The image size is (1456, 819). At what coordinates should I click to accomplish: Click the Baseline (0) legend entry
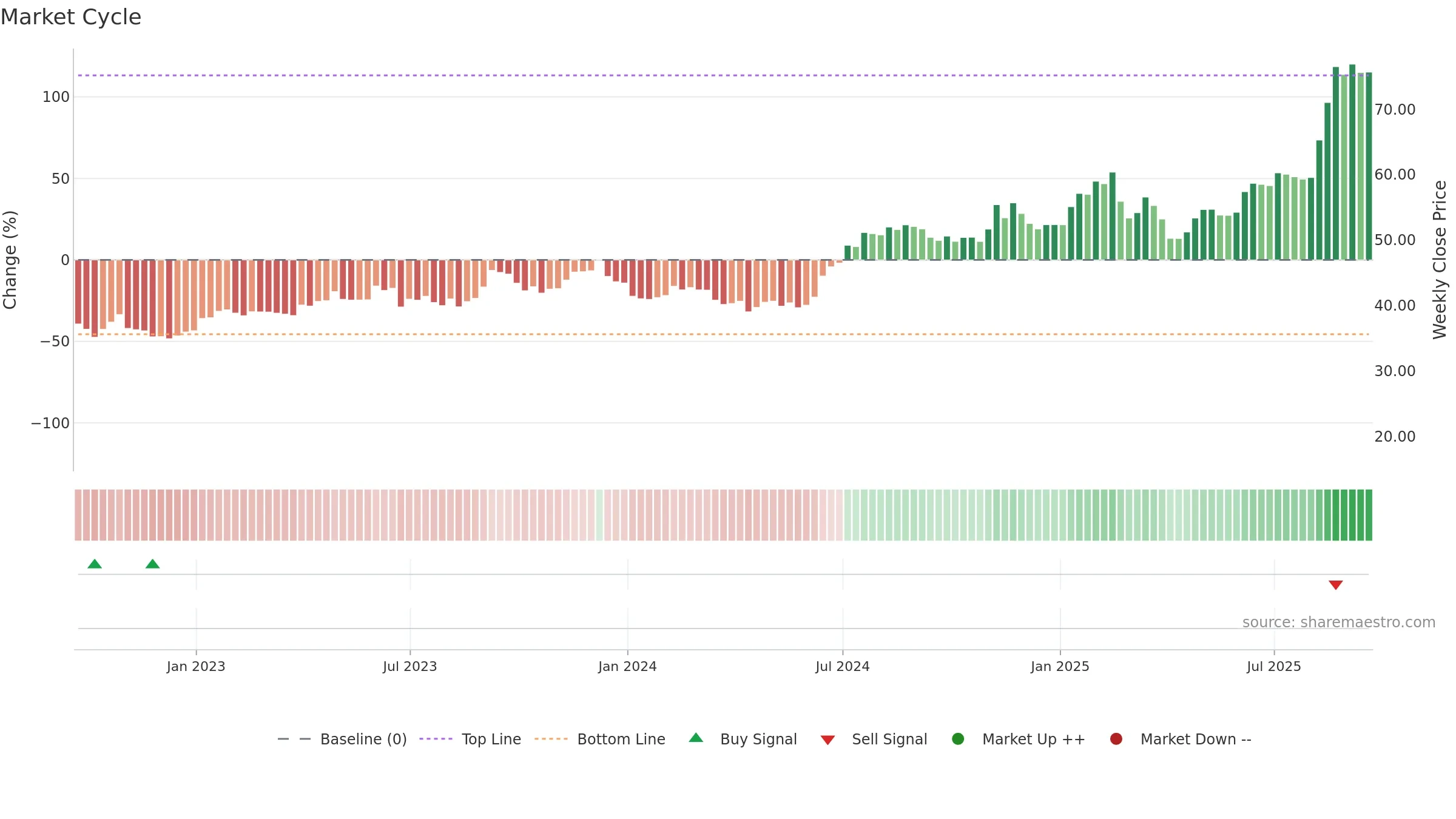(x=342, y=739)
